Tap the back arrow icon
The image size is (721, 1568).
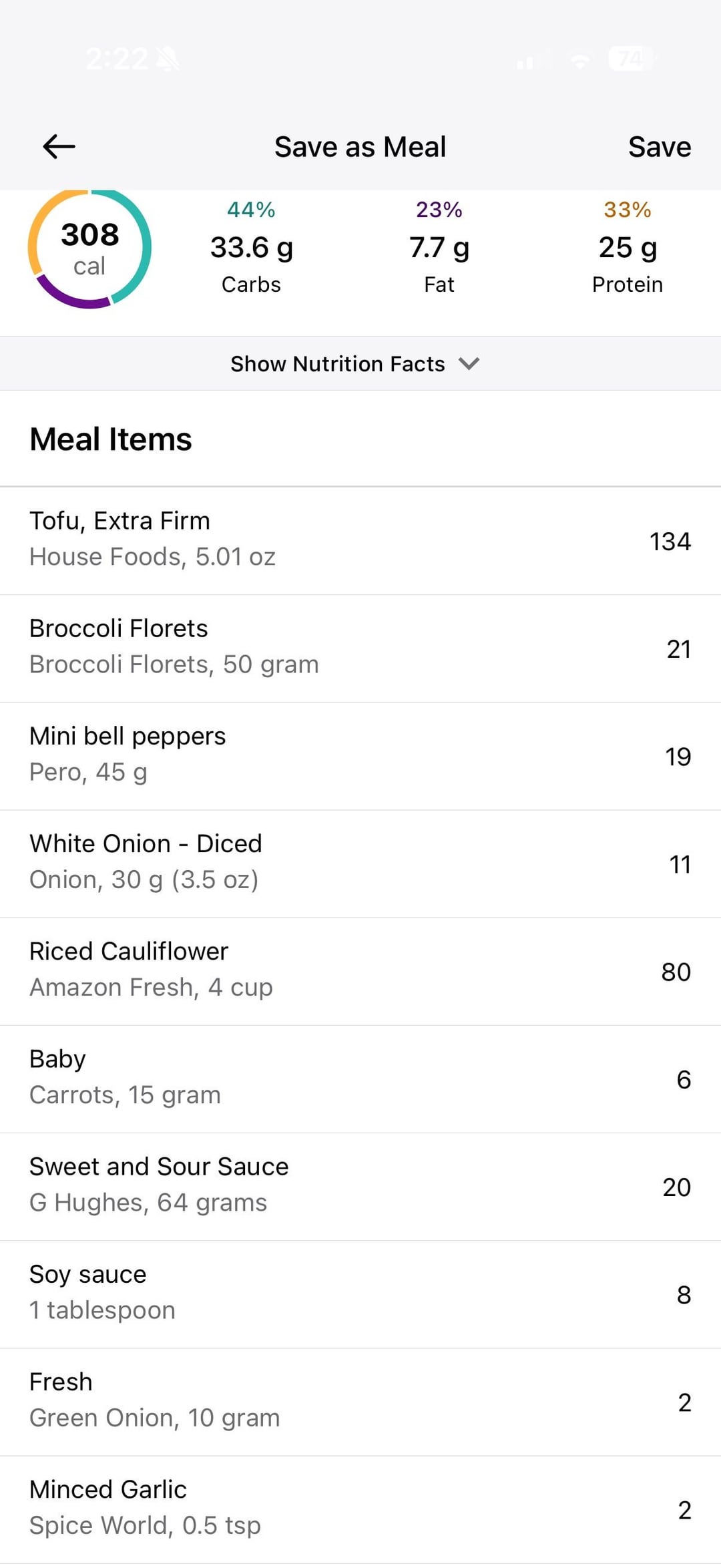coord(59,147)
